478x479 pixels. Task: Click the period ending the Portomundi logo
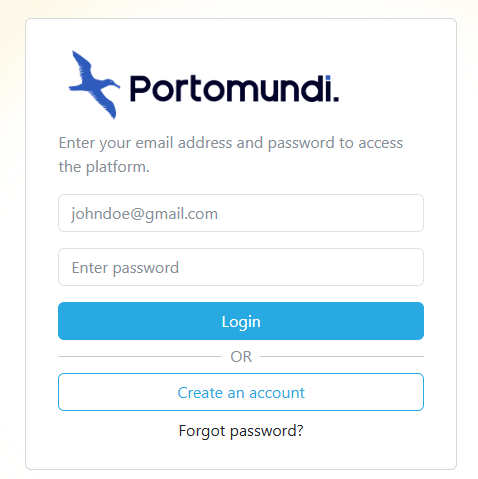pos(336,98)
